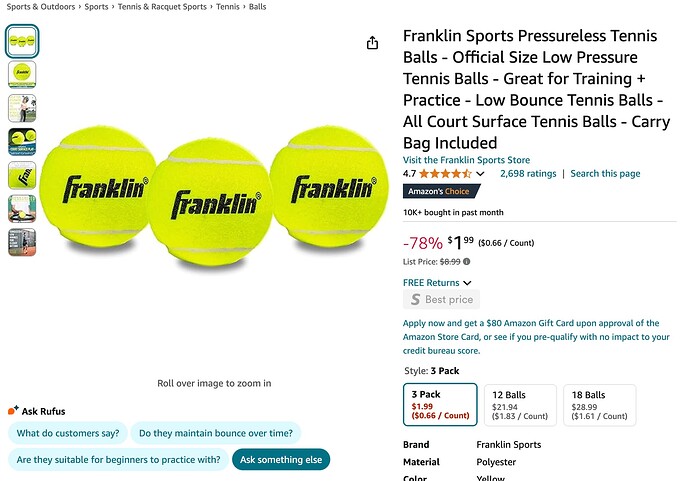Choose the 3 Pack style option

pyautogui.click(x=440, y=405)
